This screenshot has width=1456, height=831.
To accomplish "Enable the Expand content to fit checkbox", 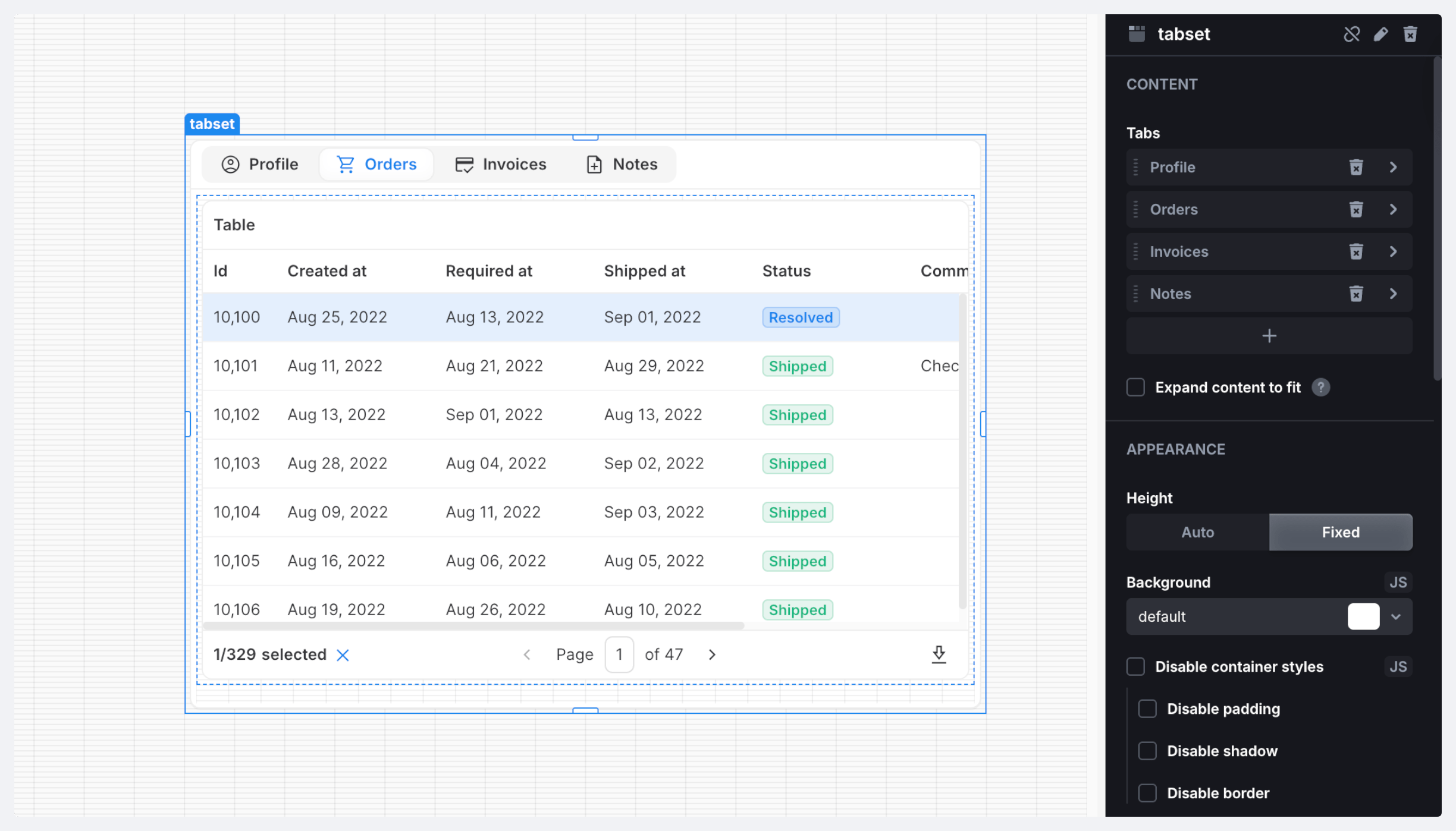I will coord(1135,388).
